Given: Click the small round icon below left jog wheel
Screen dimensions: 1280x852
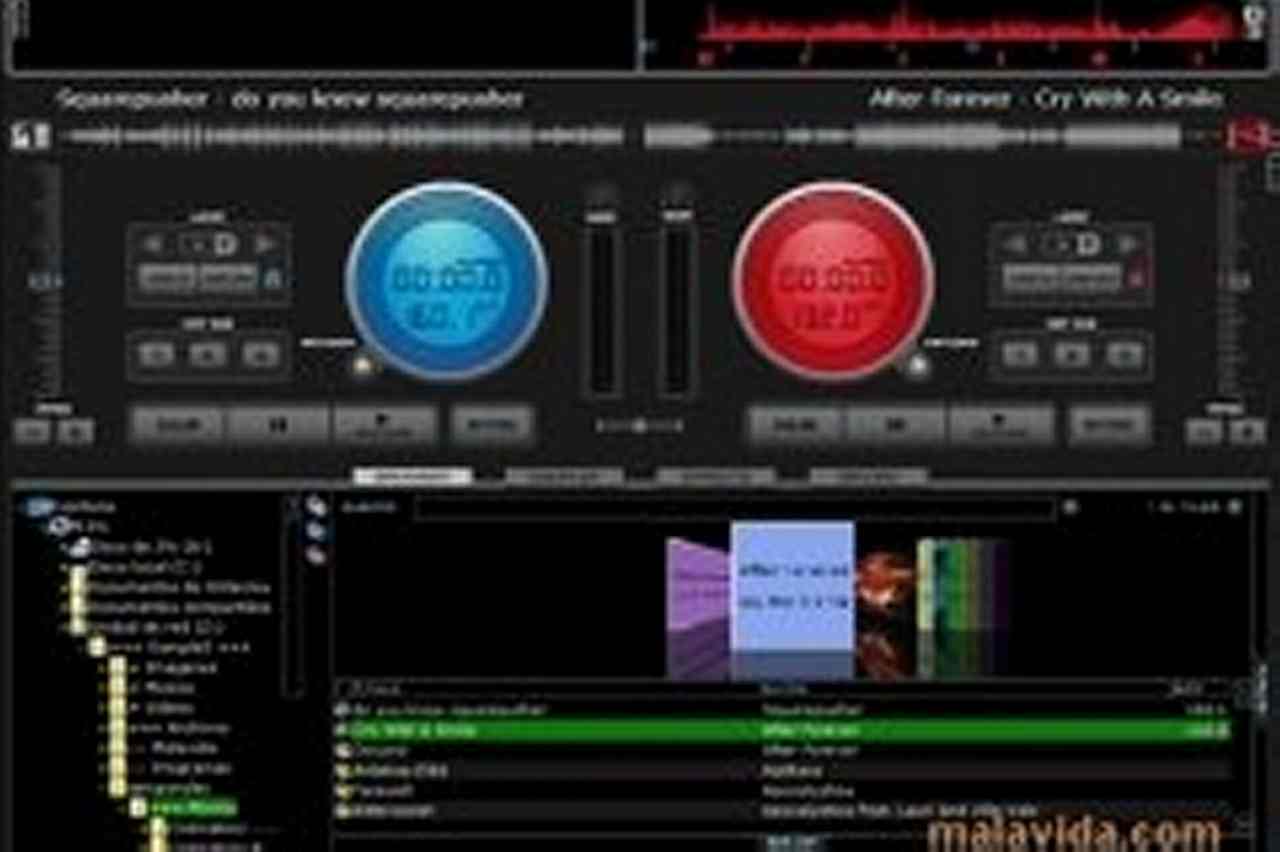Looking at the screenshot, I should tap(363, 366).
